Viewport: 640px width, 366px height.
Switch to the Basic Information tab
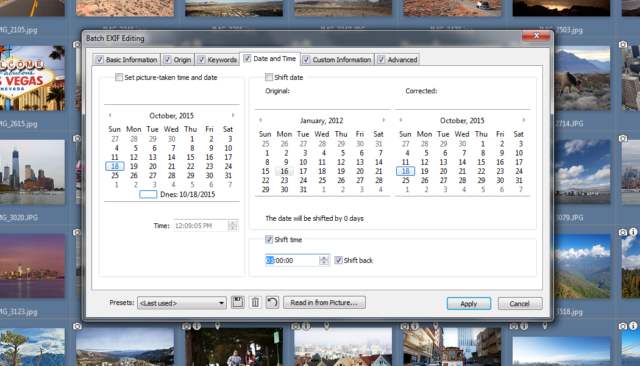coord(127,60)
